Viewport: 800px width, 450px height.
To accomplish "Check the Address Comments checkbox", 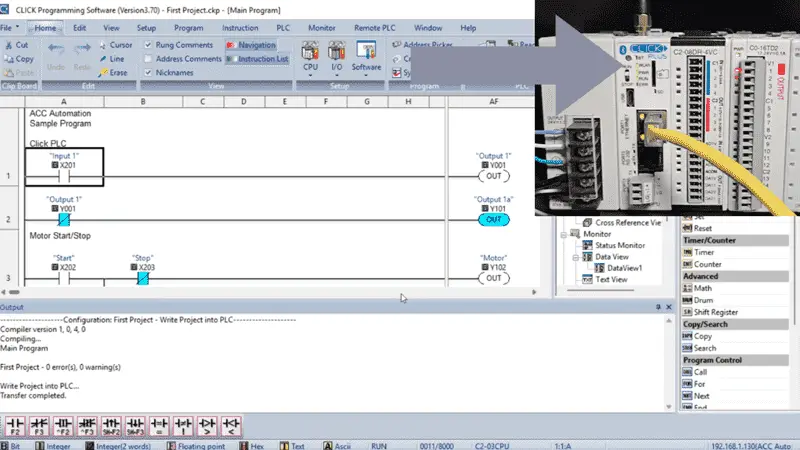I will tap(148, 59).
